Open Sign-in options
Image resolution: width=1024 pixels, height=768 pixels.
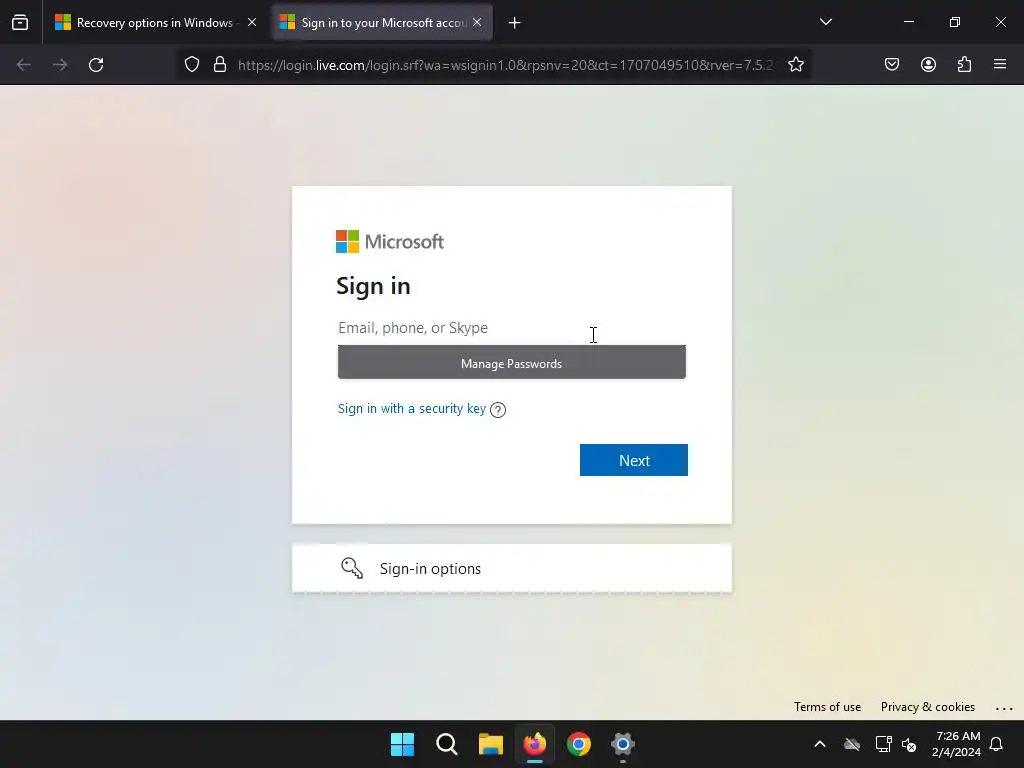(511, 568)
